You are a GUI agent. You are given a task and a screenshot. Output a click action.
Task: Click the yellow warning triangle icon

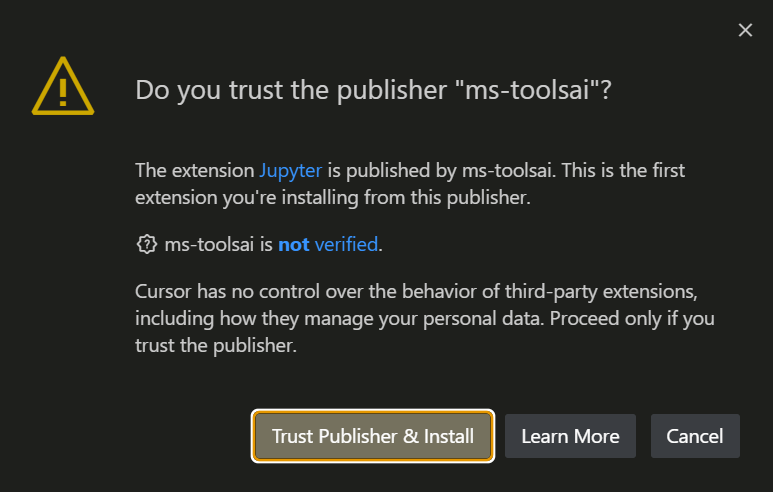(x=63, y=89)
